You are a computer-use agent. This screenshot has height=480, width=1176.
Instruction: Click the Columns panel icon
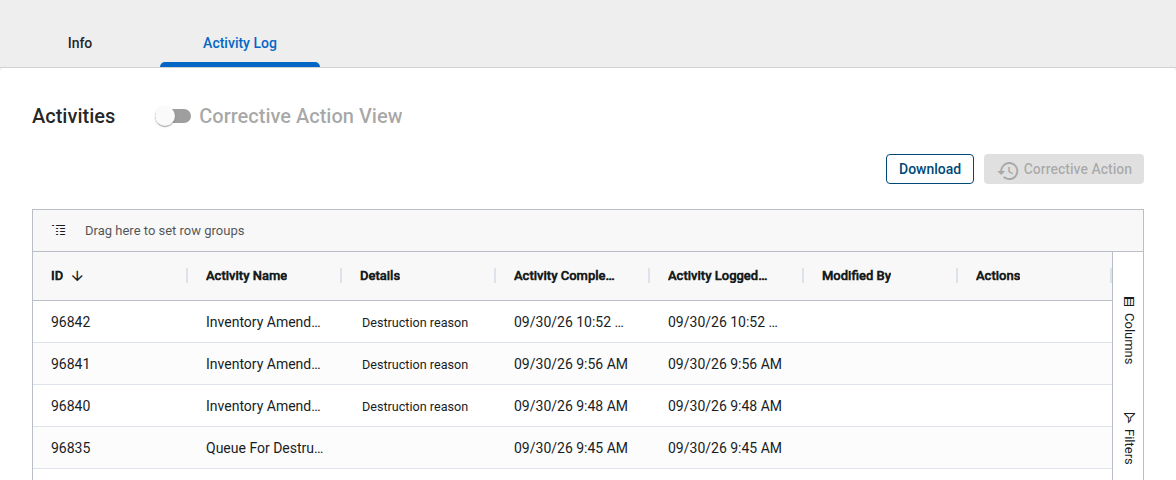(1130, 302)
